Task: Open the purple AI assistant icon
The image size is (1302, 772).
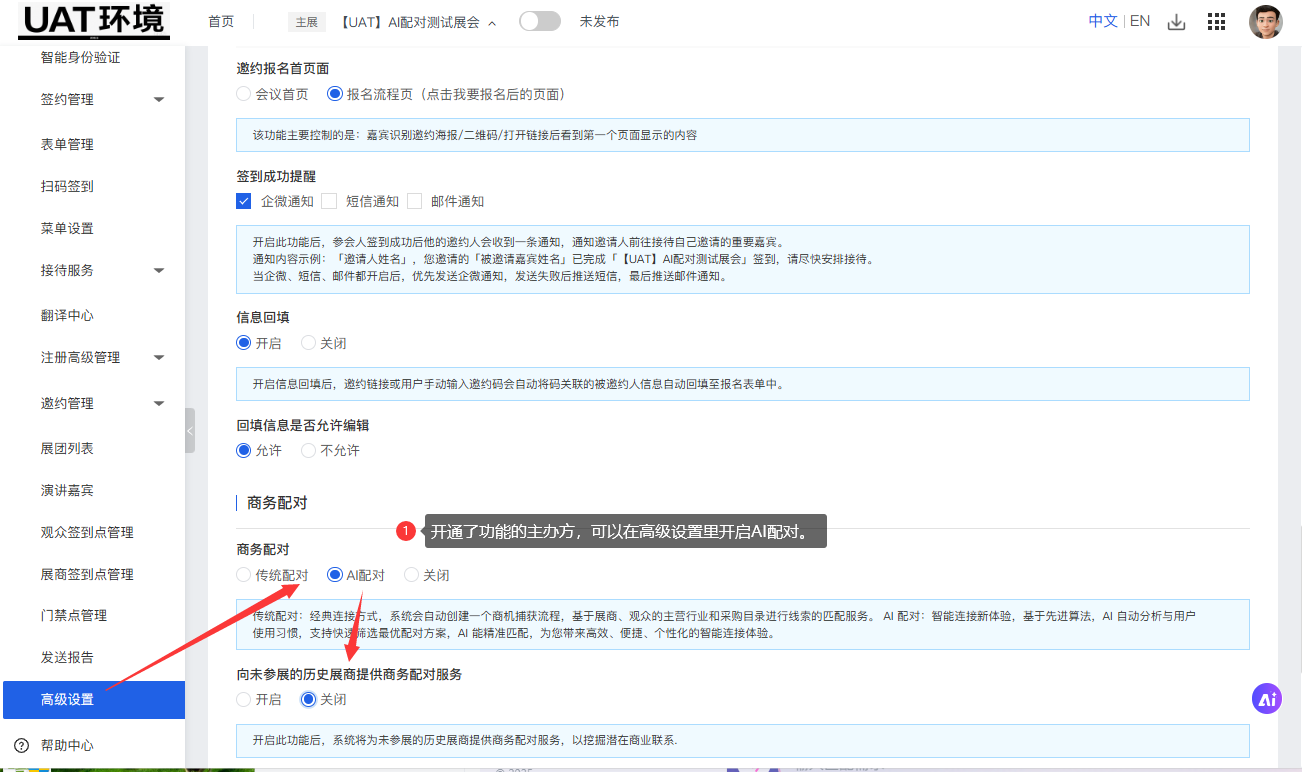Action: pyautogui.click(x=1267, y=699)
